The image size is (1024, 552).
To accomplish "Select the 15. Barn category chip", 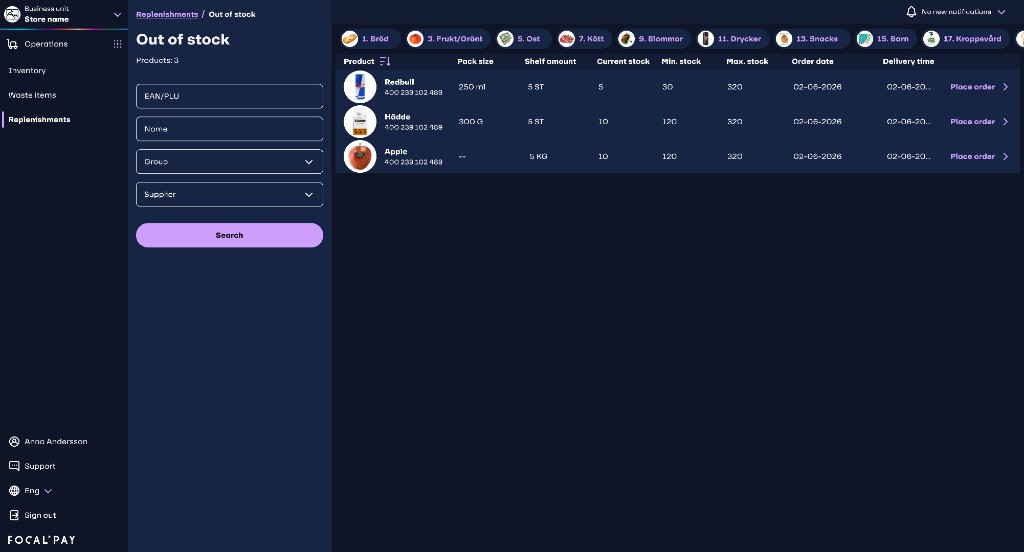I will pos(886,39).
